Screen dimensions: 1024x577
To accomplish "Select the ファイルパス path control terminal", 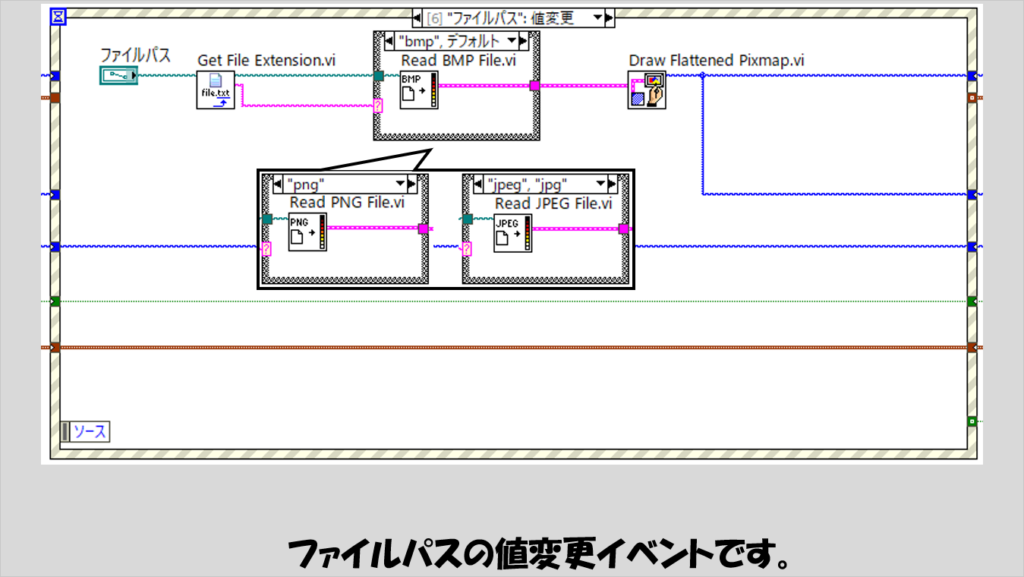I will [x=118, y=76].
